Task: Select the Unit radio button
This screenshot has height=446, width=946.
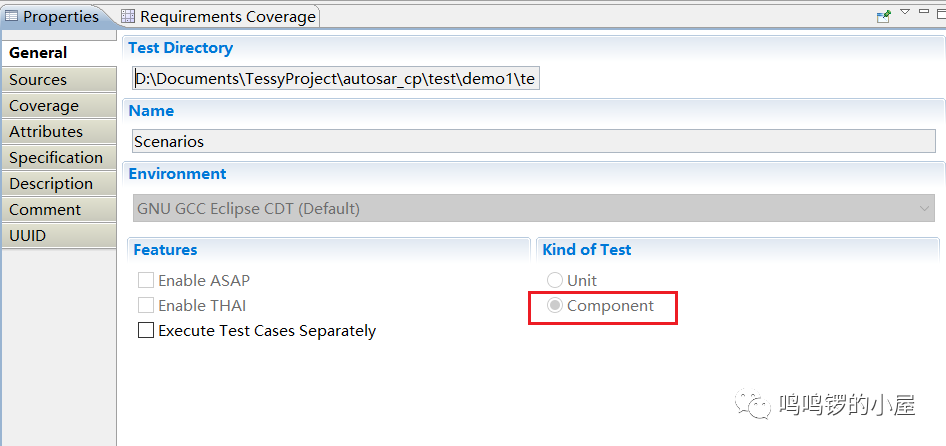Action: tap(554, 281)
